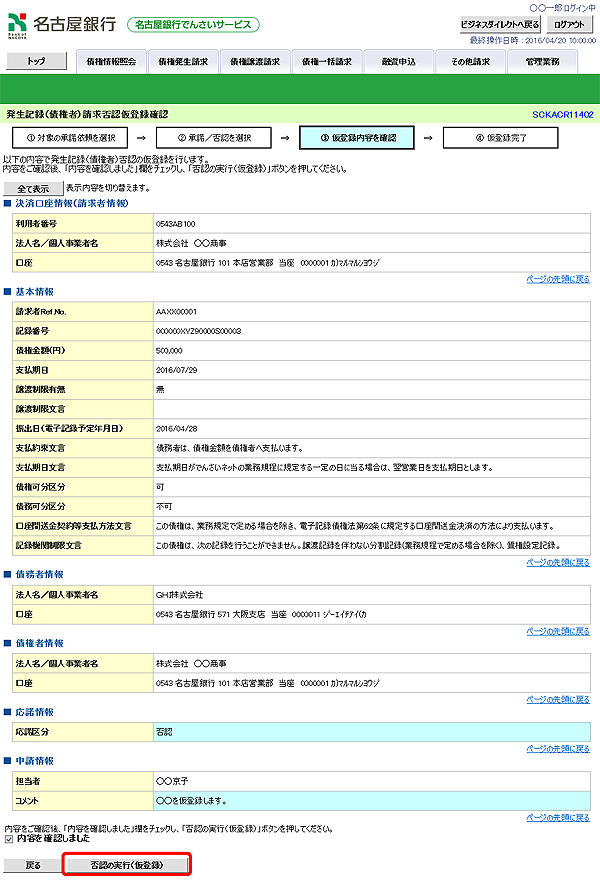Click 請求者Ref.No. value AAXX00001
Image resolution: width=600 pixels, height=881 pixels.
pos(176,312)
